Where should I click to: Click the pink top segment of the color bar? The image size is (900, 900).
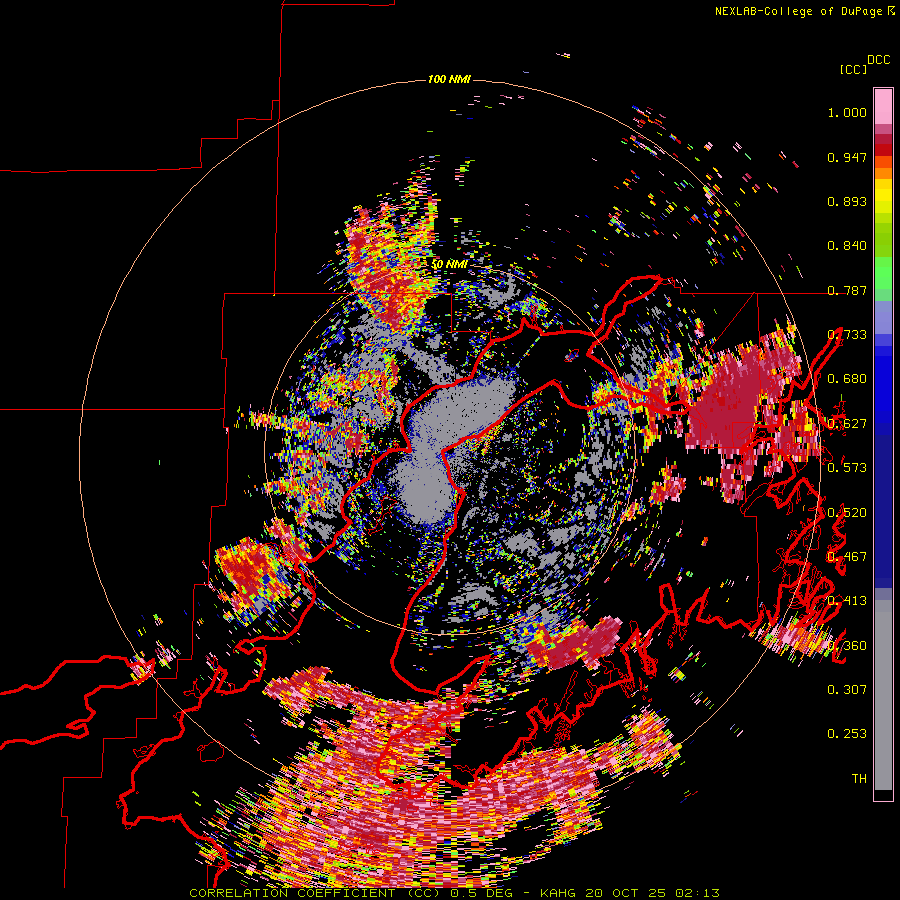click(x=883, y=107)
